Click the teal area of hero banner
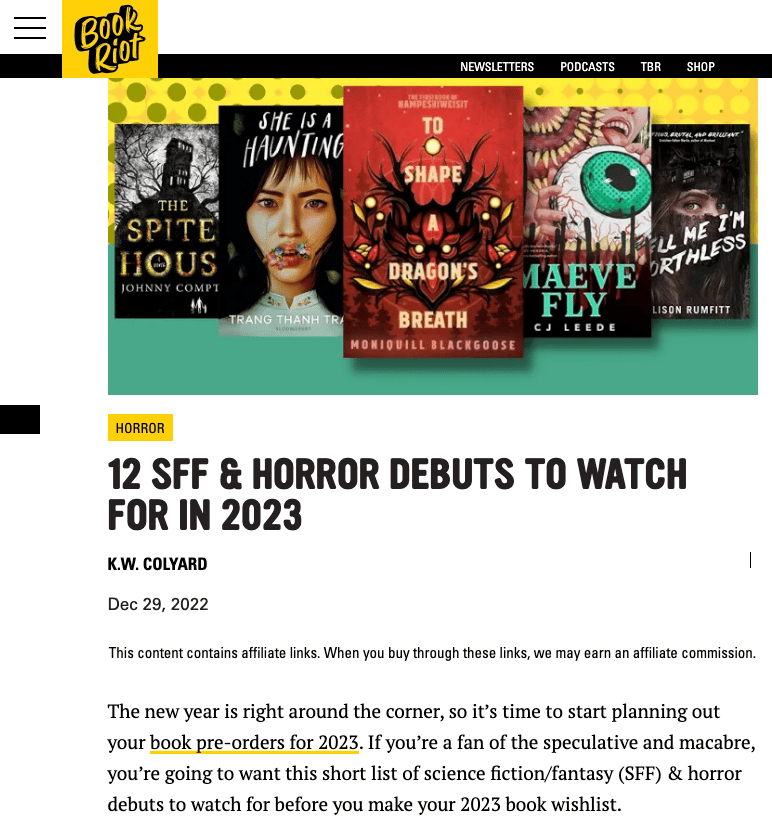Image resolution: width=772 pixels, height=825 pixels. click(433, 374)
